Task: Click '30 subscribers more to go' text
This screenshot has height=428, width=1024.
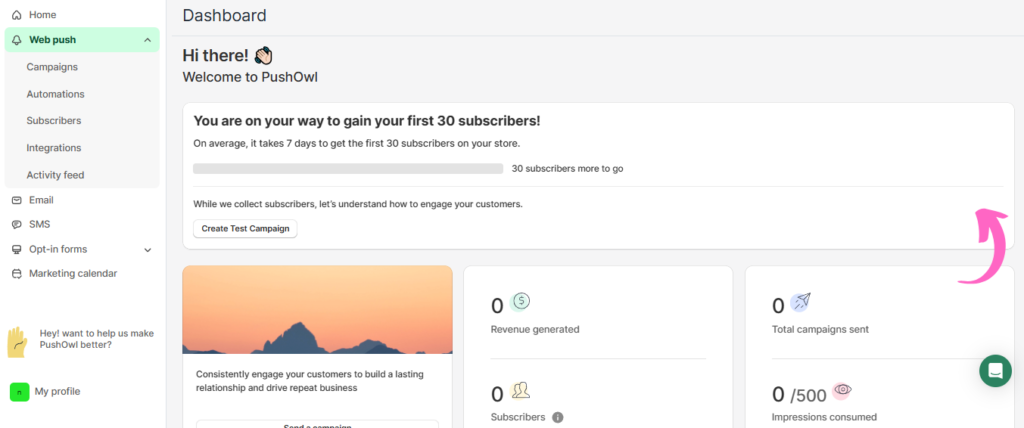Action: [x=568, y=169]
